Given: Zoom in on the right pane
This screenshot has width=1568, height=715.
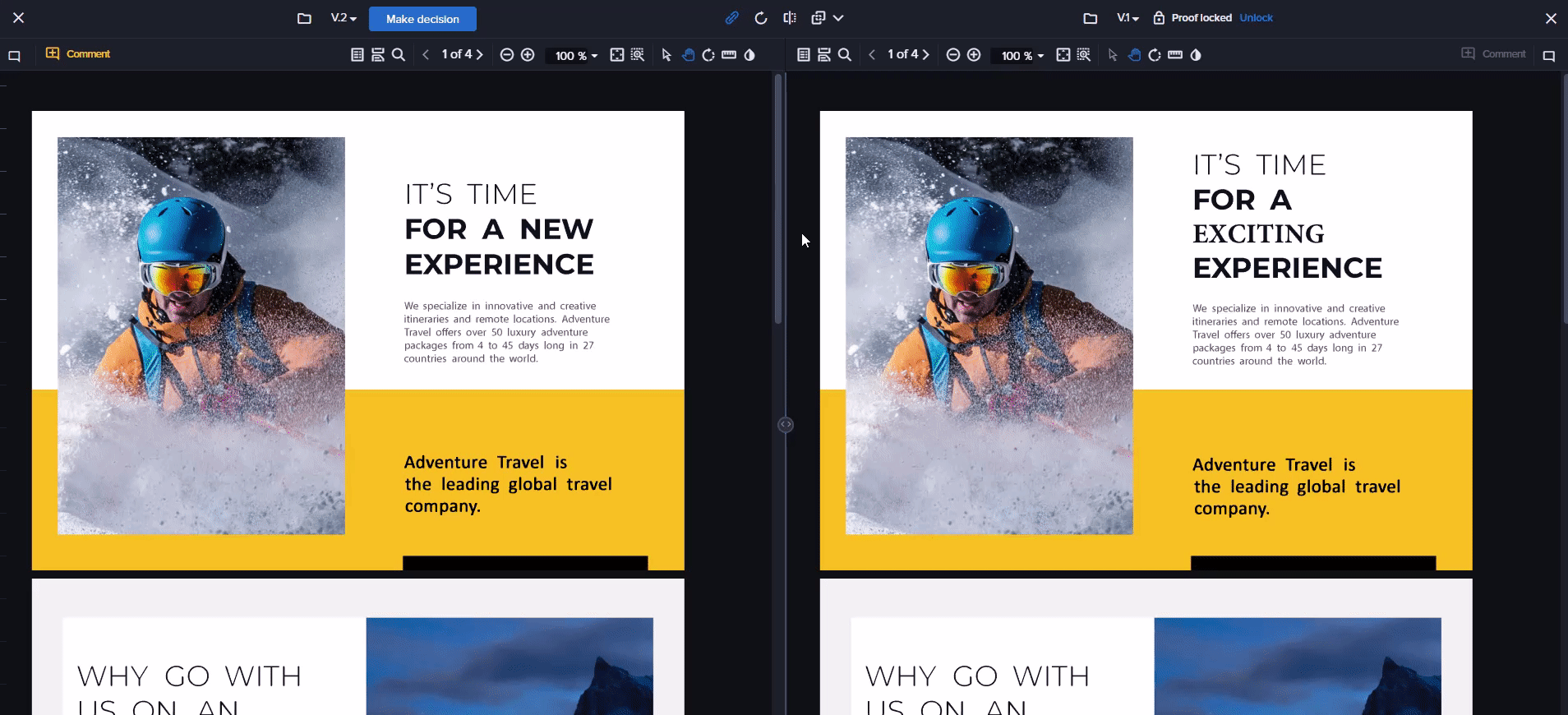Looking at the screenshot, I should (x=974, y=55).
